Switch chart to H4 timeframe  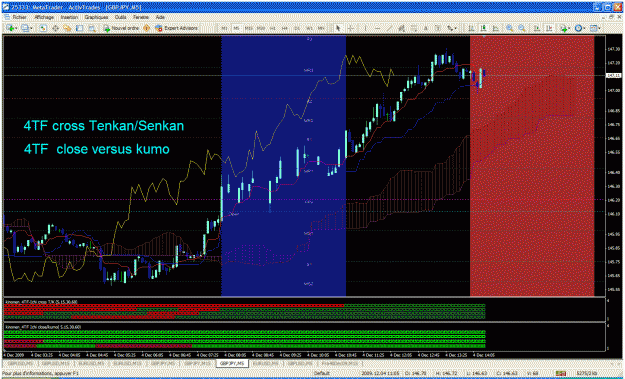(285, 28)
